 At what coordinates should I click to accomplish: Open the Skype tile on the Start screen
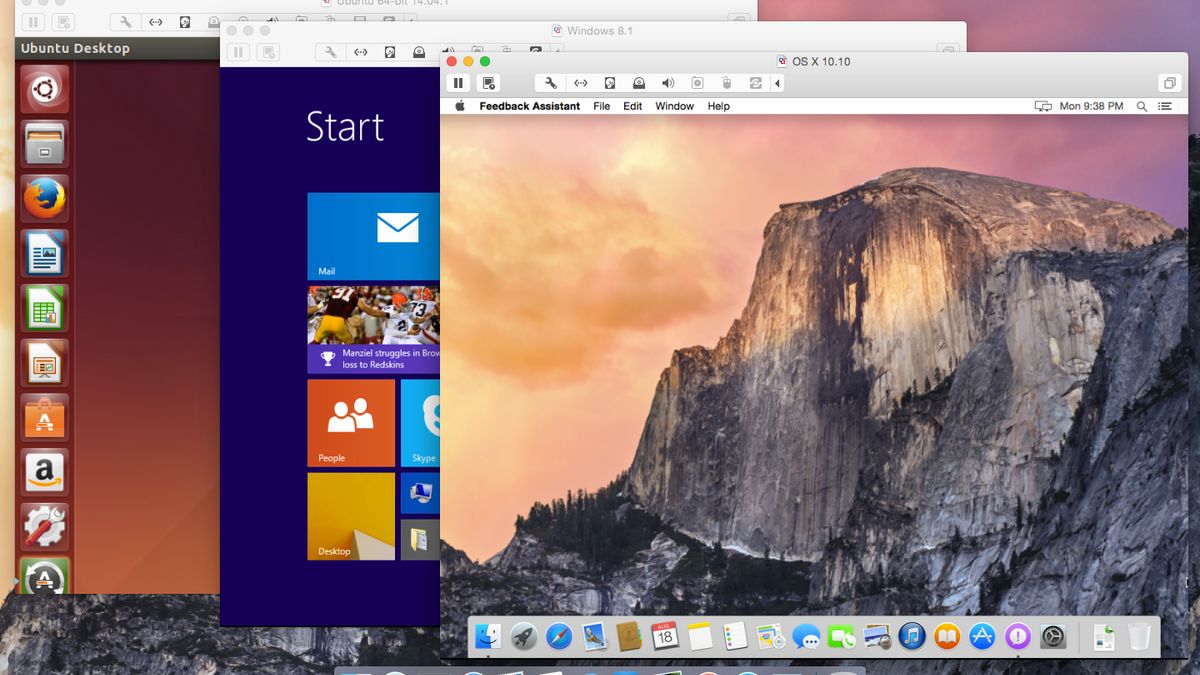(x=420, y=423)
